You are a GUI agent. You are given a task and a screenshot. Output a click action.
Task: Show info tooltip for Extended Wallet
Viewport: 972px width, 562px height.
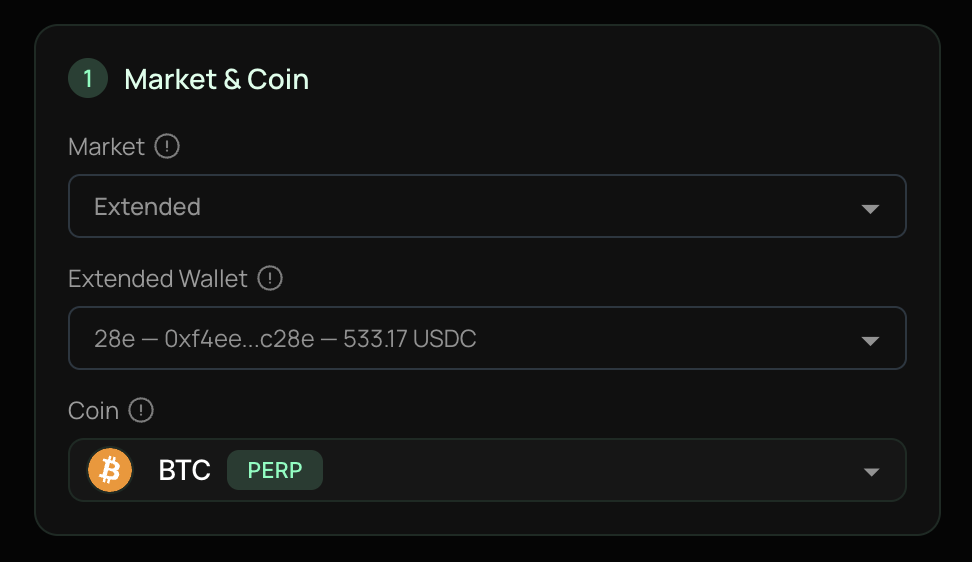click(270, 279)
